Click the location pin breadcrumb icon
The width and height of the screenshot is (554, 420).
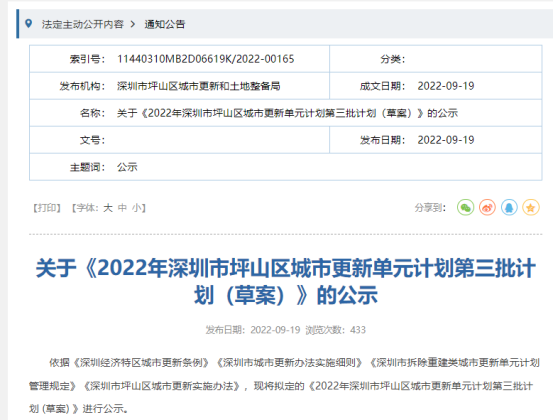click(x=29, y=24)
